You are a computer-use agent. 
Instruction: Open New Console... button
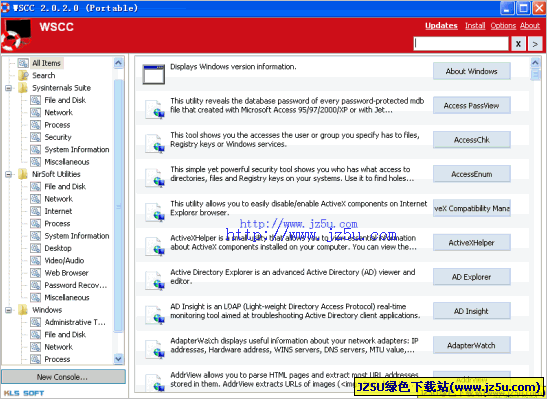point(63,377)
